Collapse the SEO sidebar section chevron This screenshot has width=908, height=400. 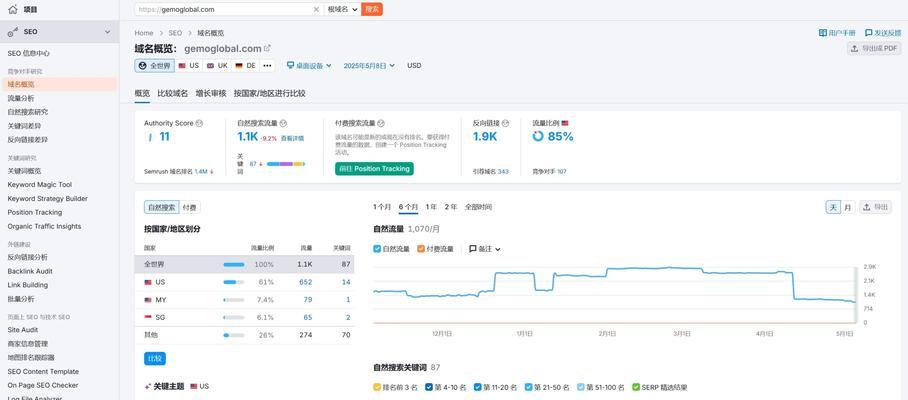coord(107,32)
